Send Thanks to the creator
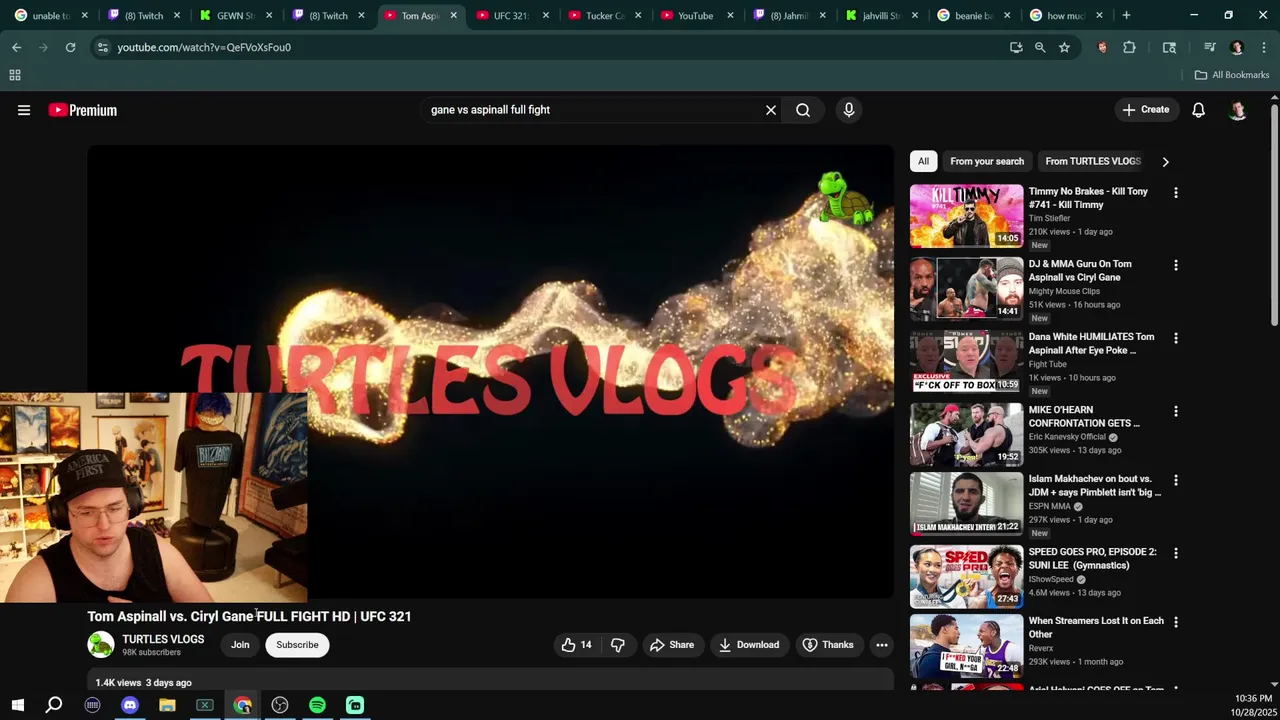The image size is (1280, 720). [x=828, y=645]
